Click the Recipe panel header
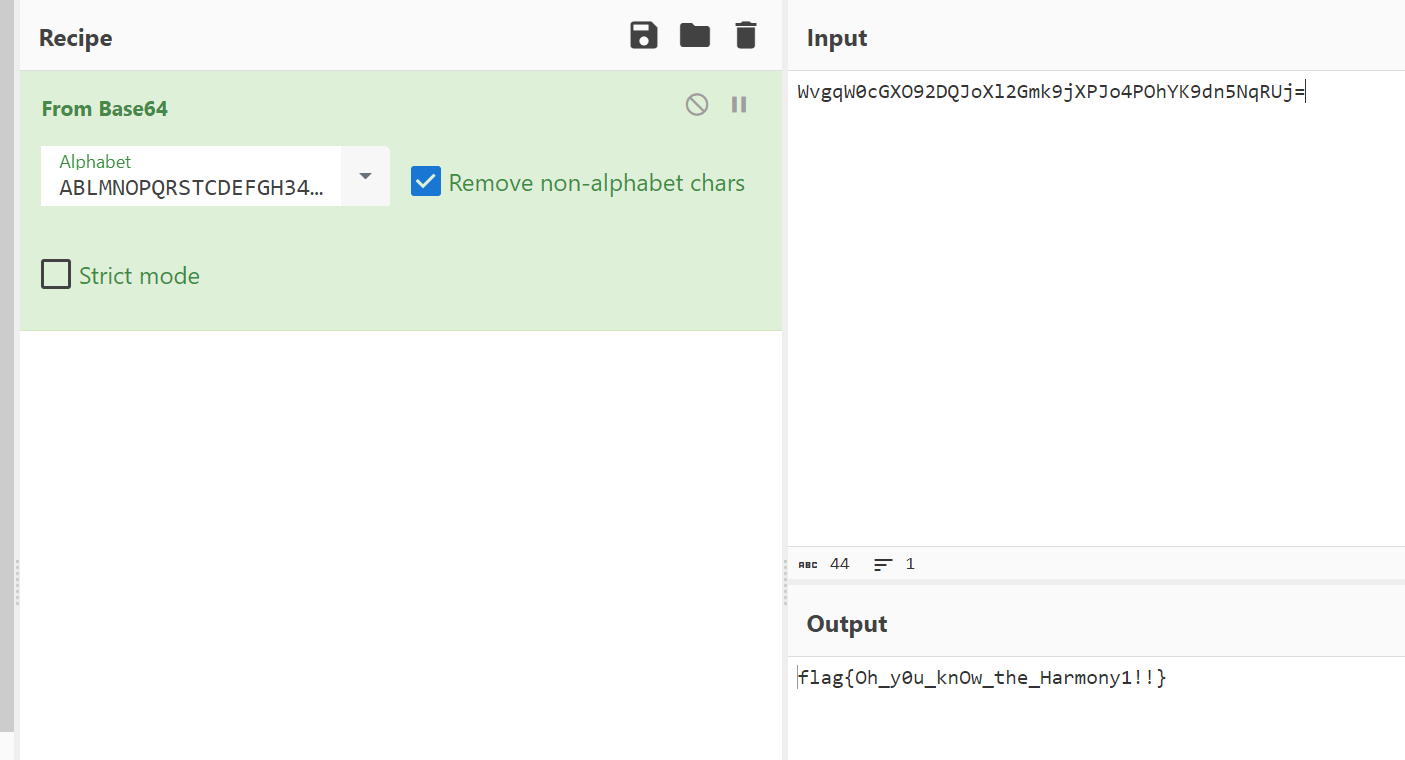The image size is (1405, 760). point(76,38)
